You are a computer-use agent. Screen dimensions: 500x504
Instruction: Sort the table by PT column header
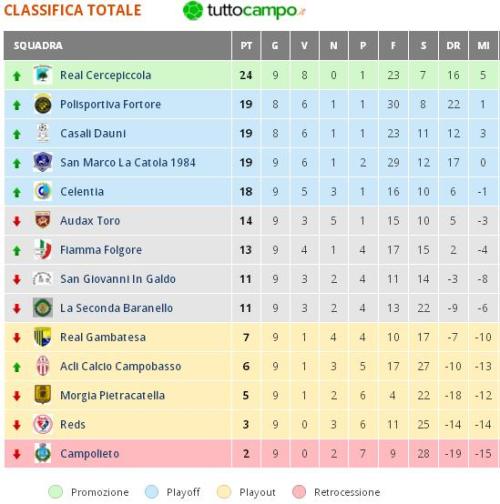click(246, 46)
